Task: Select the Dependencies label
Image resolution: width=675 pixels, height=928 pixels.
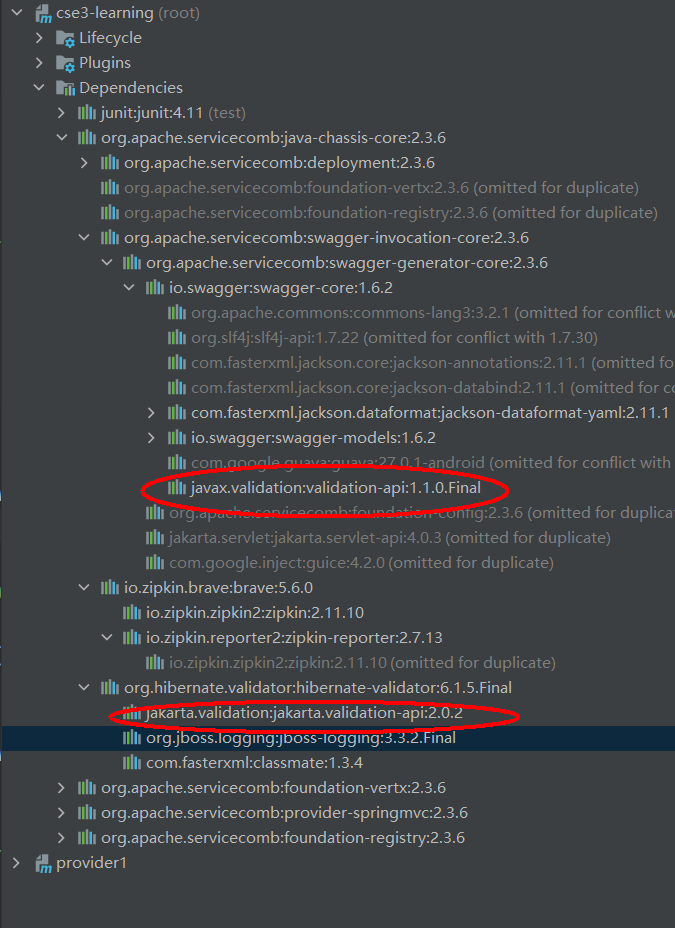Action: click(131, 88)
